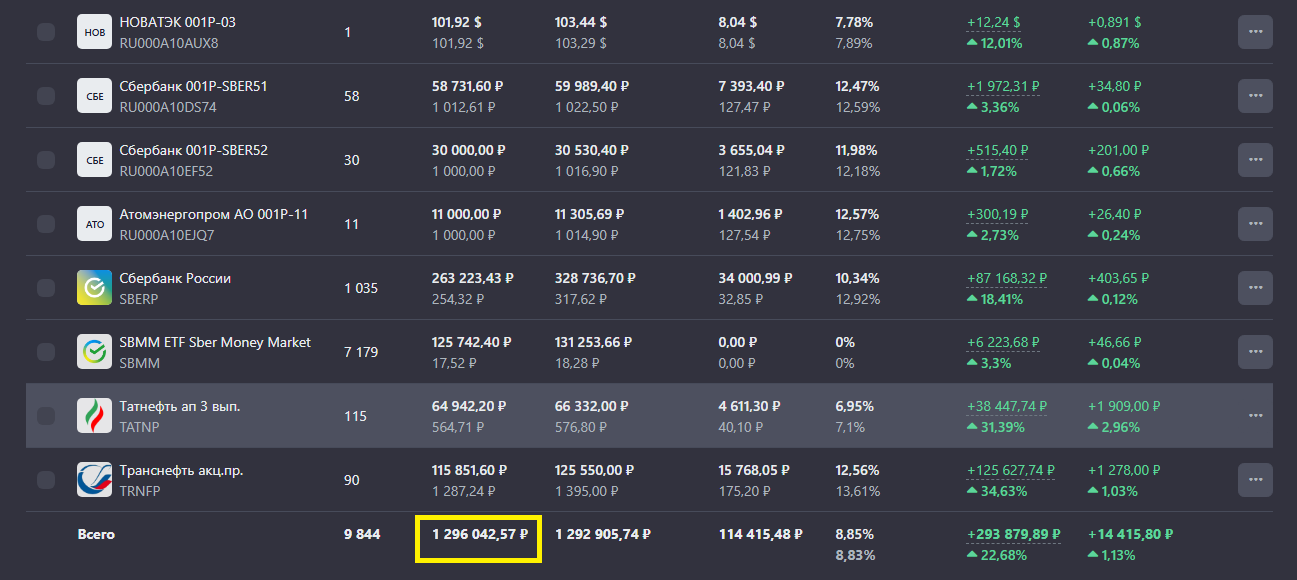This screenshot has width=1297, height=580.
Task: Click the Сбербанк 001P-SBER51 issuer icon
Action: click(x=95, y=96)
